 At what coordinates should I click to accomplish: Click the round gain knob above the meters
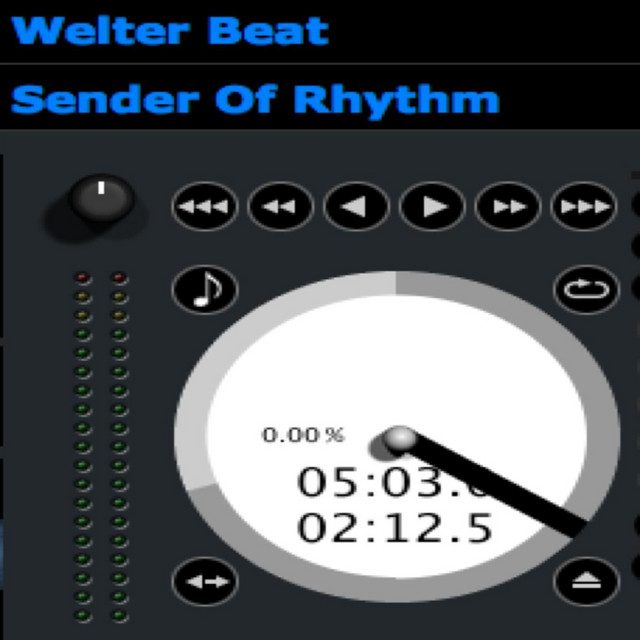tap(101, 200)
